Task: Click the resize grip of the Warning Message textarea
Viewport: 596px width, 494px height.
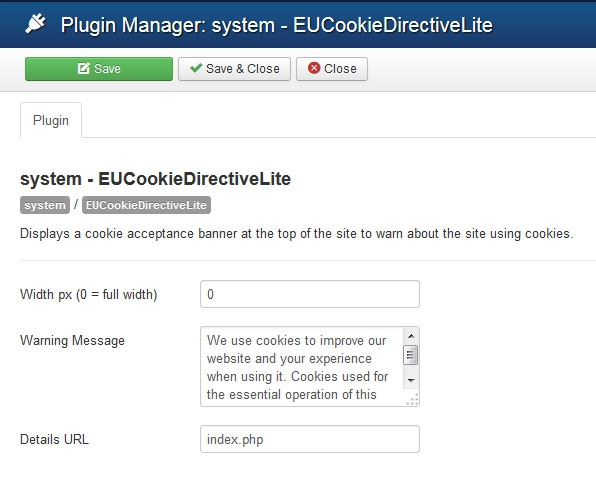Action: coord(413,400)
